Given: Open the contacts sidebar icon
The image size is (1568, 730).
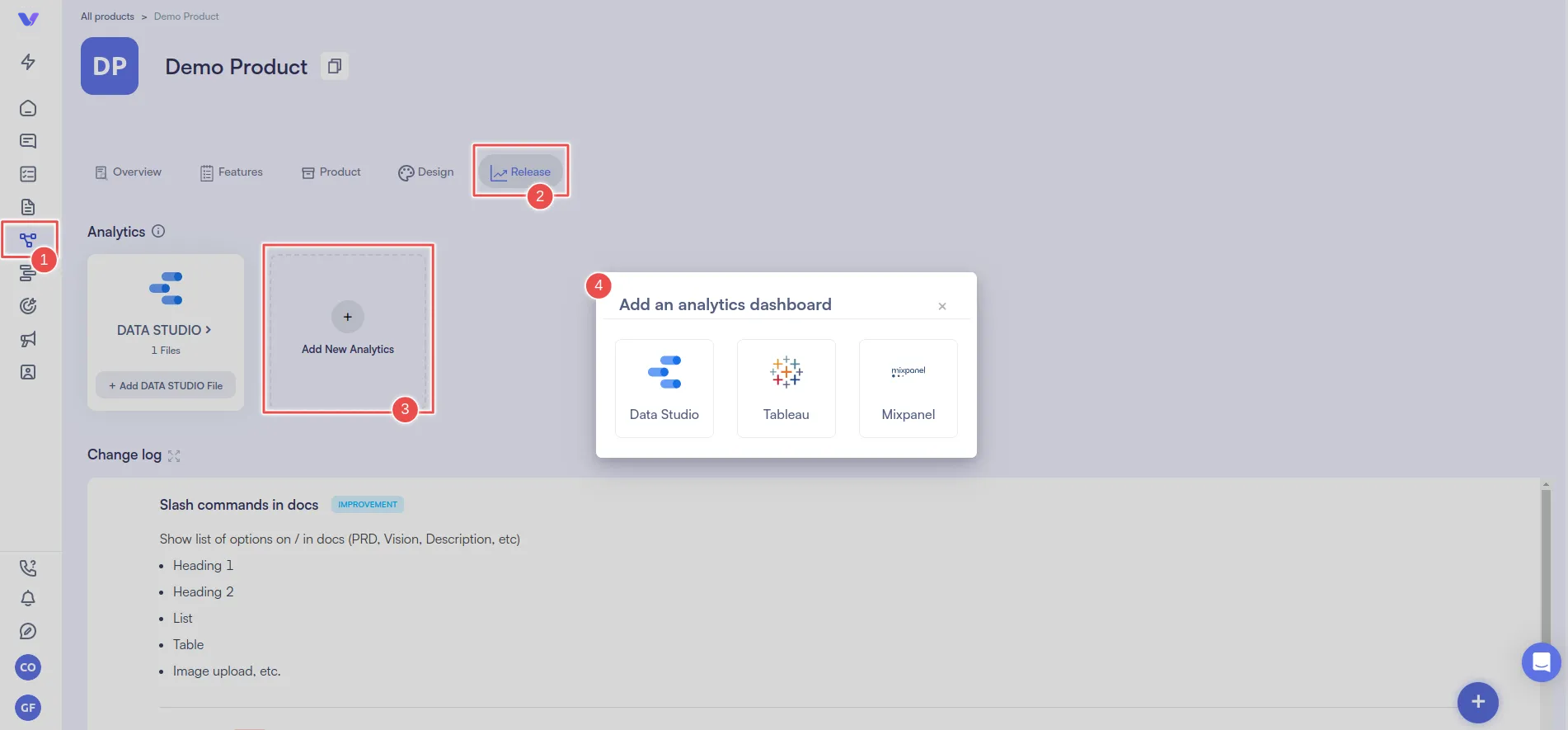Looking at the screenshot, I should (x=28, y=372).
